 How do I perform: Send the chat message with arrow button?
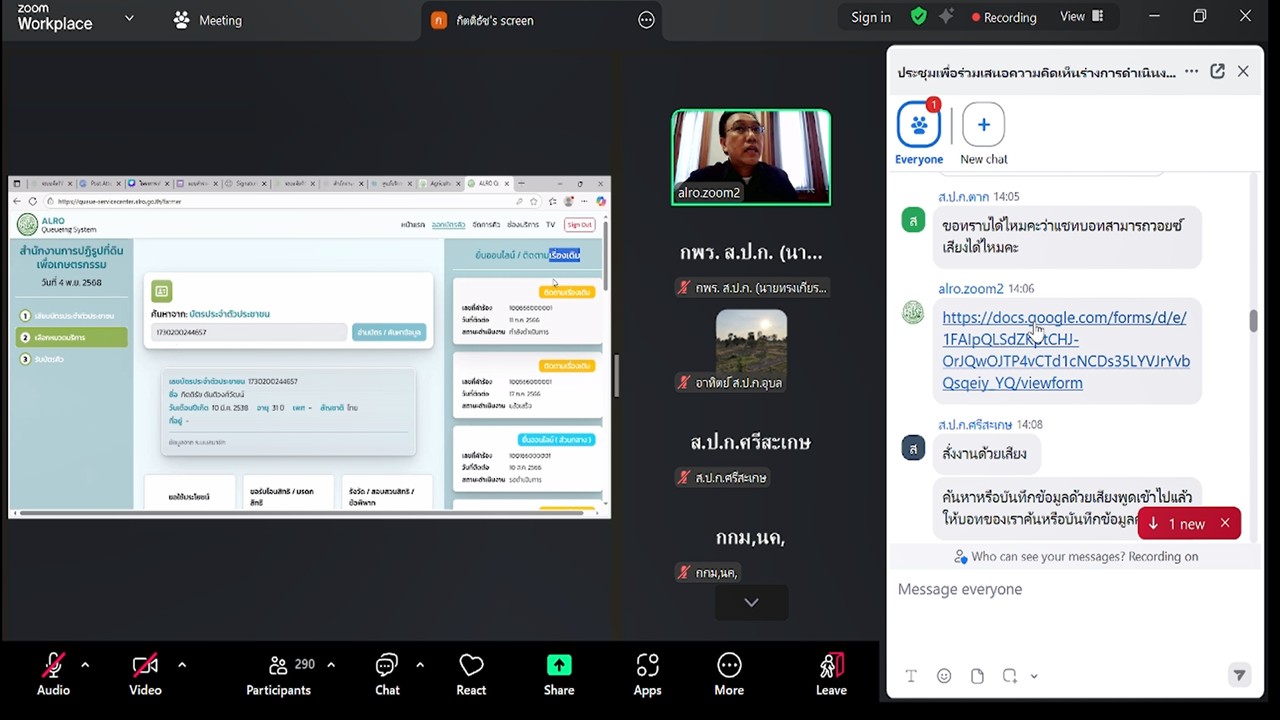click(1239, 676)
